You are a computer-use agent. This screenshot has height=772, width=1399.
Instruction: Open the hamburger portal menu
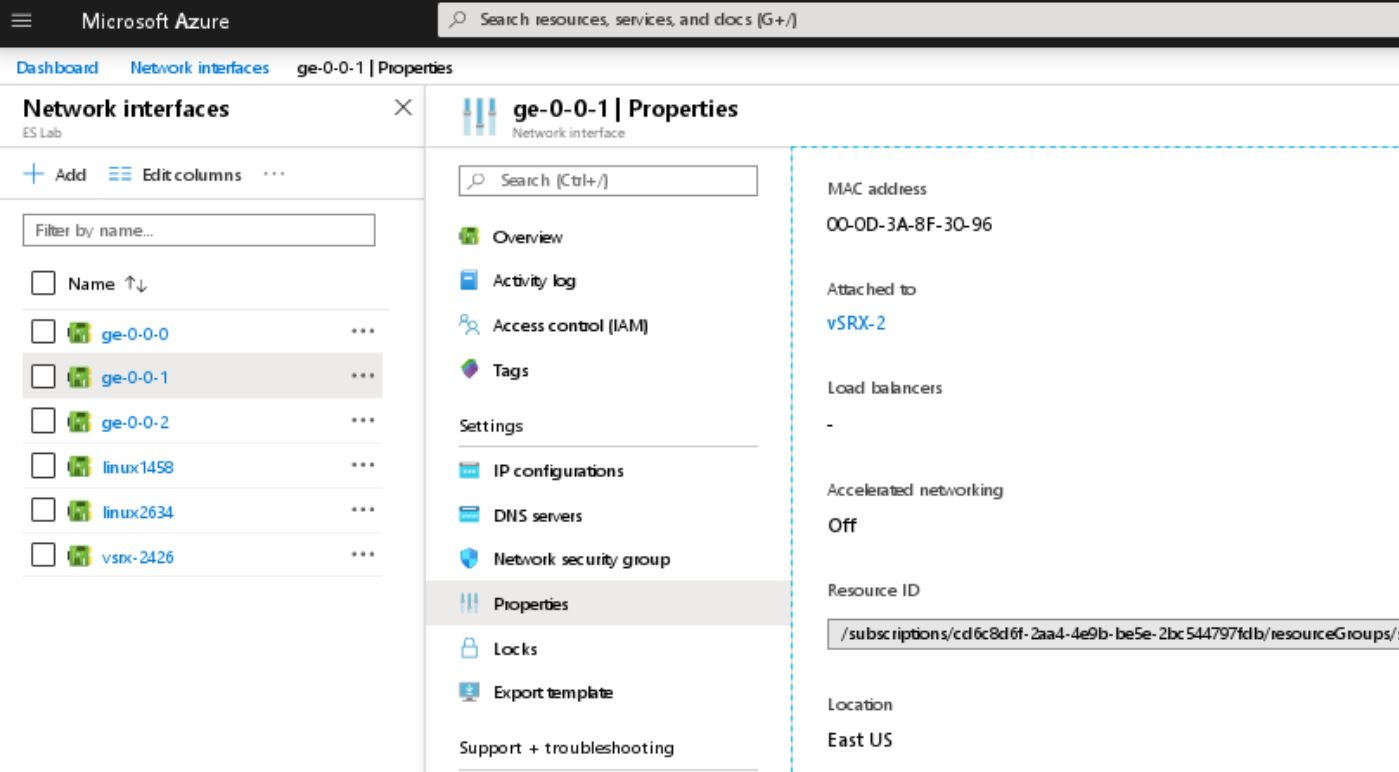(21, 21)
